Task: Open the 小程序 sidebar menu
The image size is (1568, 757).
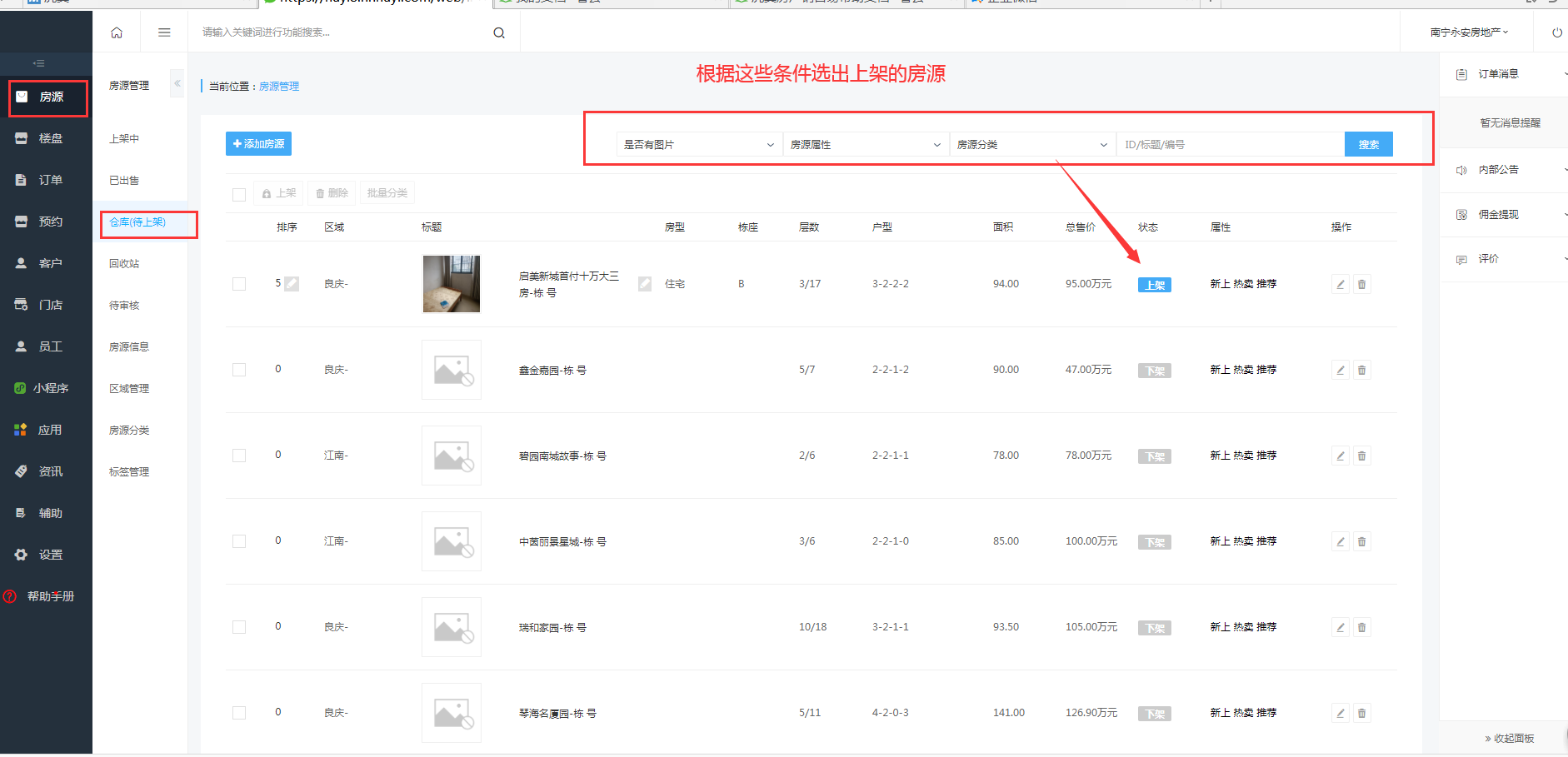Action: pyautogui.click(x=46, y=388)
